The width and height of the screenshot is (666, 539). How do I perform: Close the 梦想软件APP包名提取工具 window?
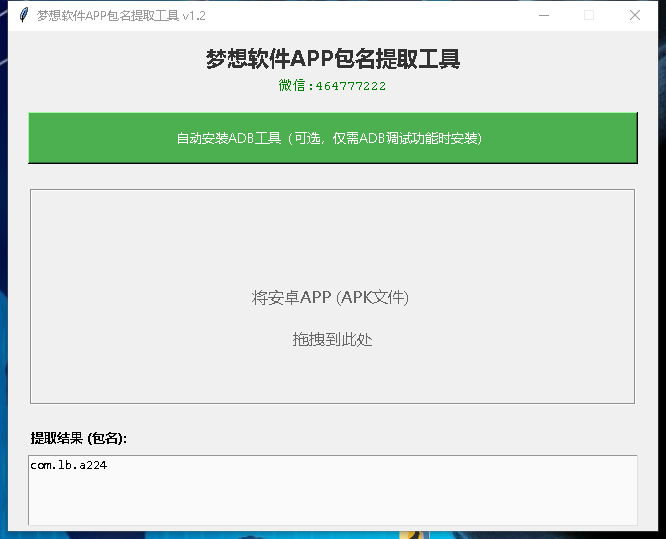pos(635,15)
